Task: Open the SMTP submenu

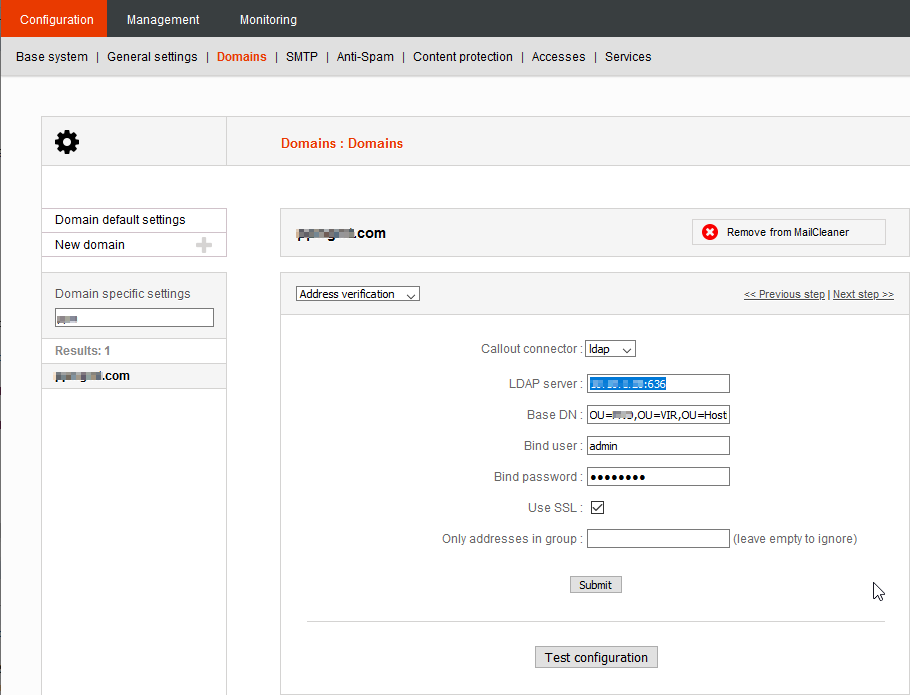Action: point(302,57)
